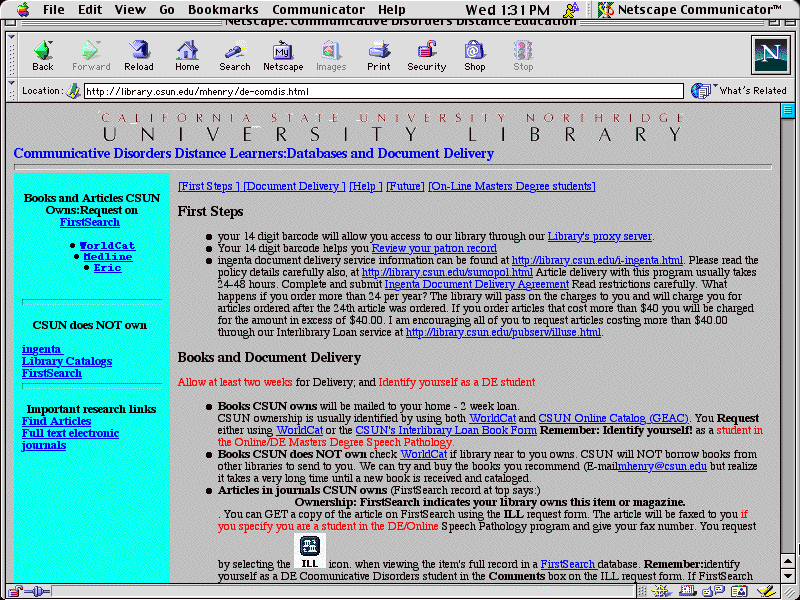Open the Netscape Communicator application menu

(691, 9)
